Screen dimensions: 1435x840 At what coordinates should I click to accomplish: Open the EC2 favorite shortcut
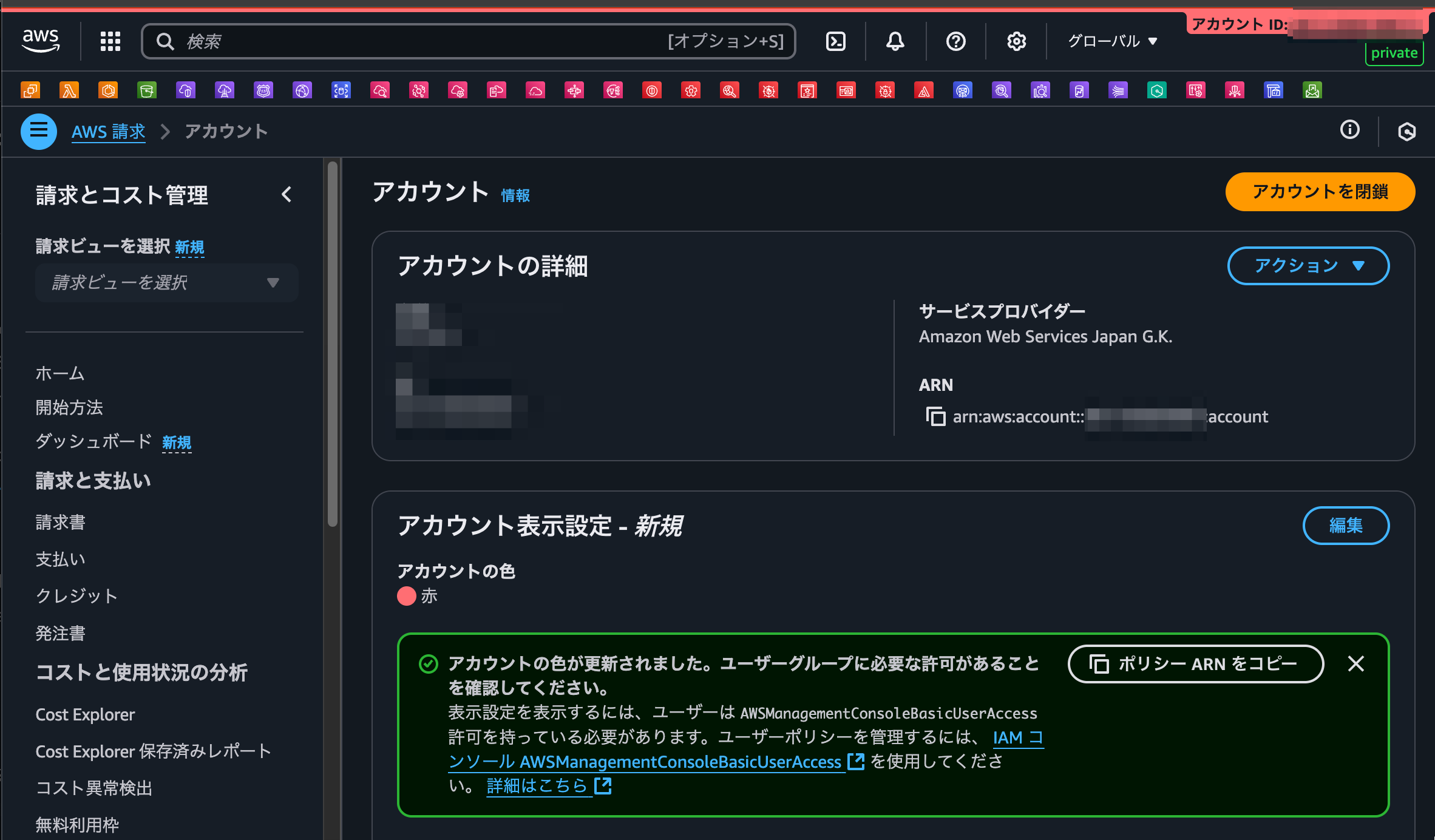pyautogui.click(x=30, y=90)
